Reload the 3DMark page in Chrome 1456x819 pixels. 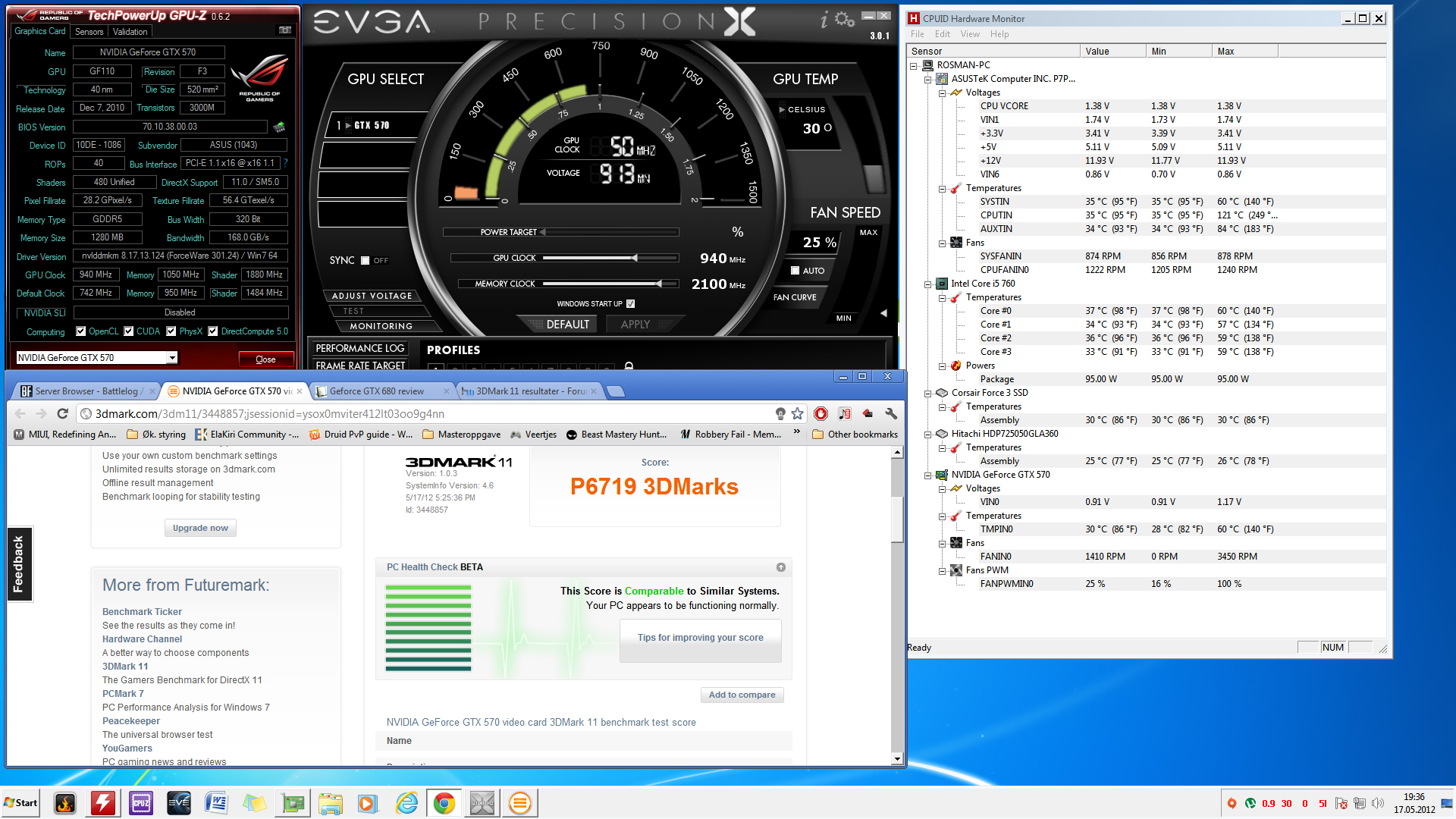pos(63,413)
